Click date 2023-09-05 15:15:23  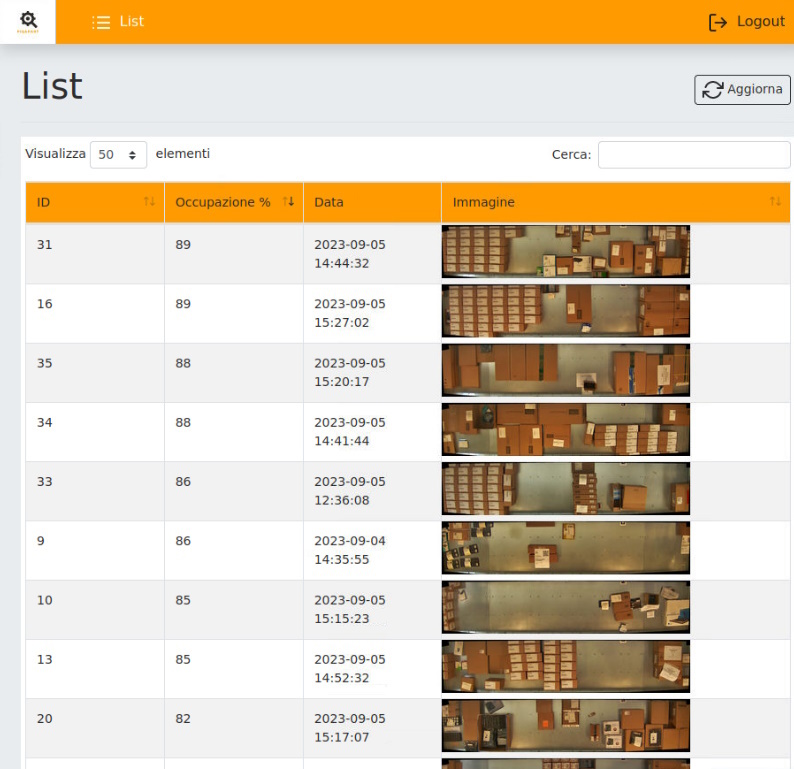click(x=350, y=610)
